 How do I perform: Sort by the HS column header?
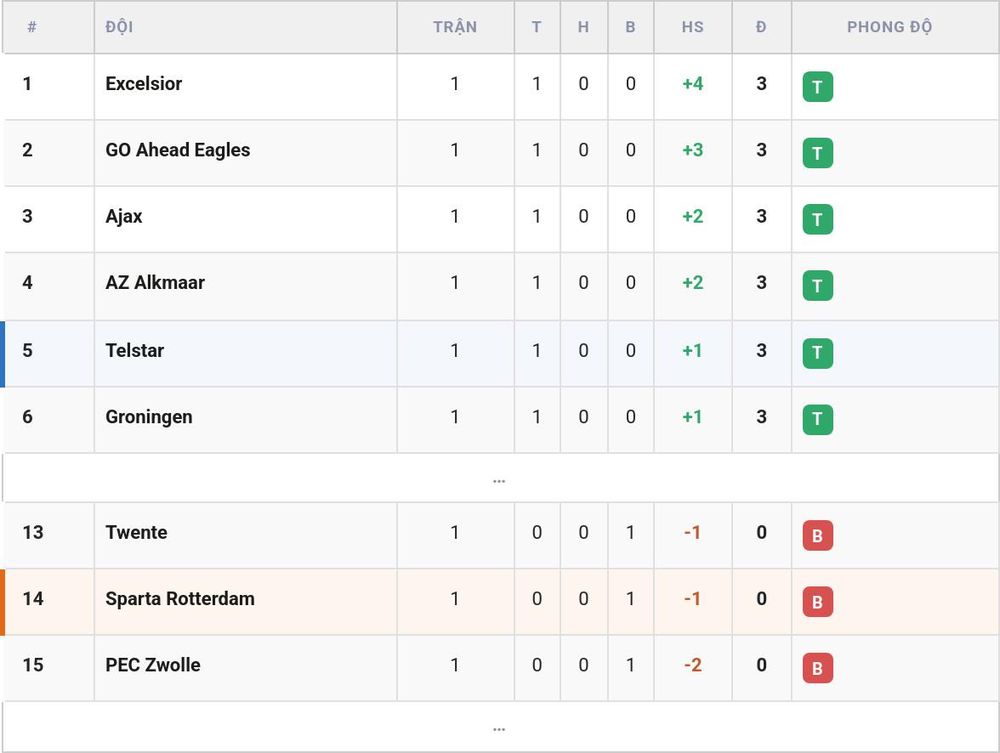(x=693, y=27)
